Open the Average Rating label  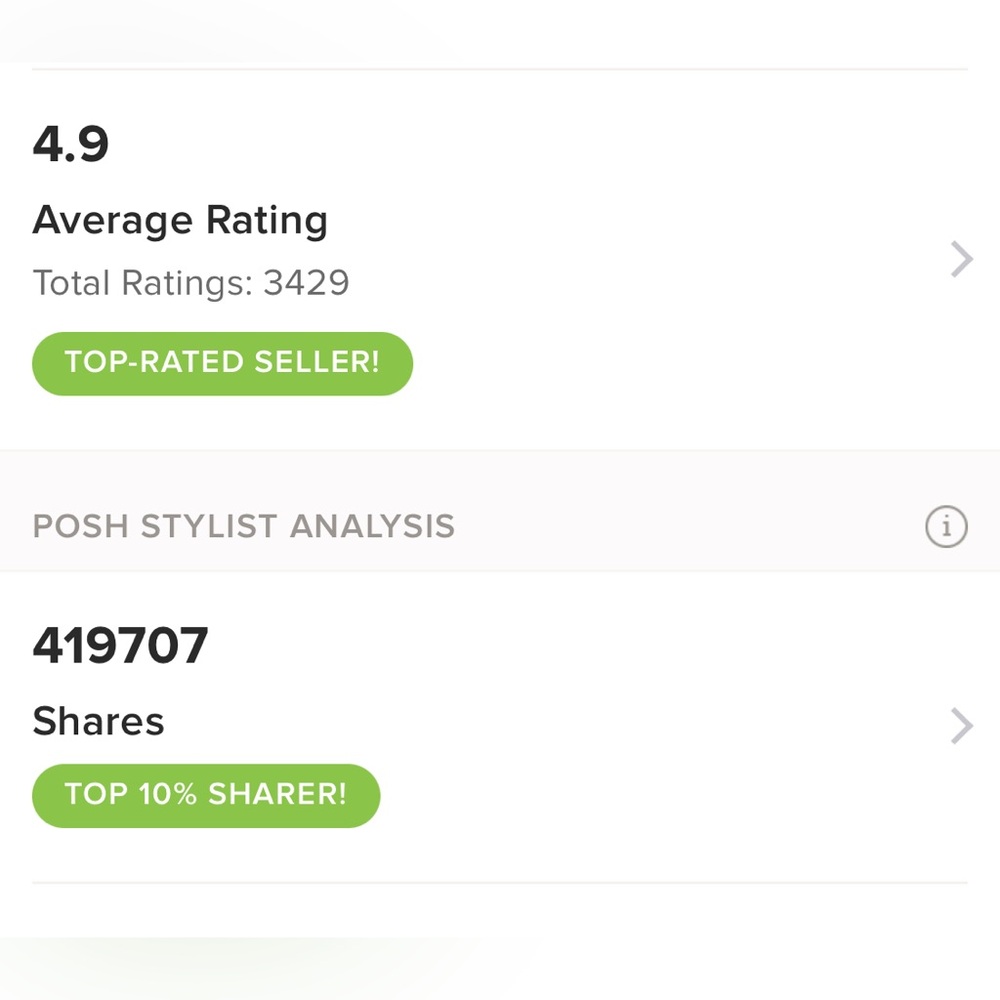click(x=180, y=221)
